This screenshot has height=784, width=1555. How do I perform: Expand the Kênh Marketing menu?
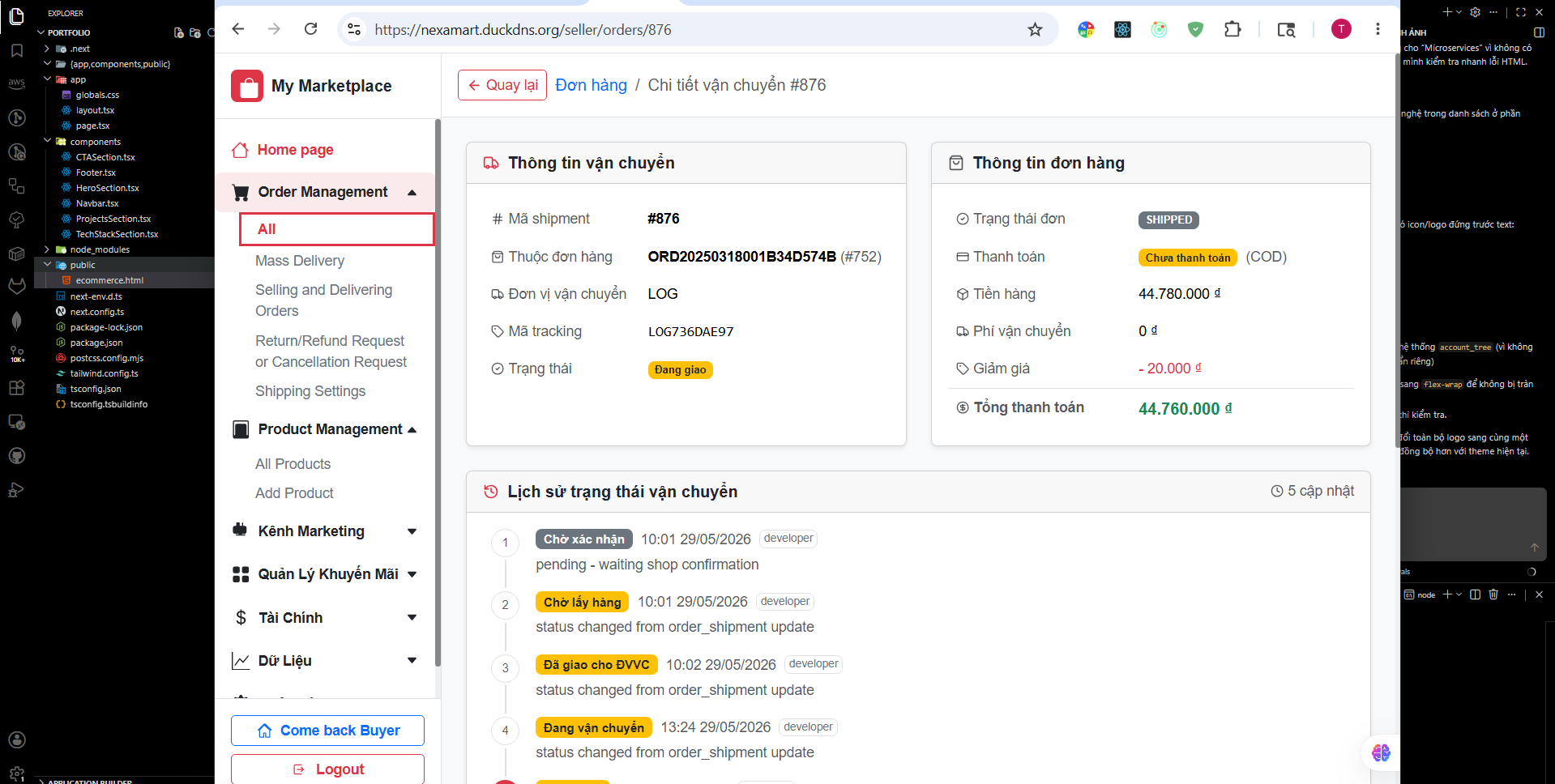pyautogui.click(x=412, y=531)
